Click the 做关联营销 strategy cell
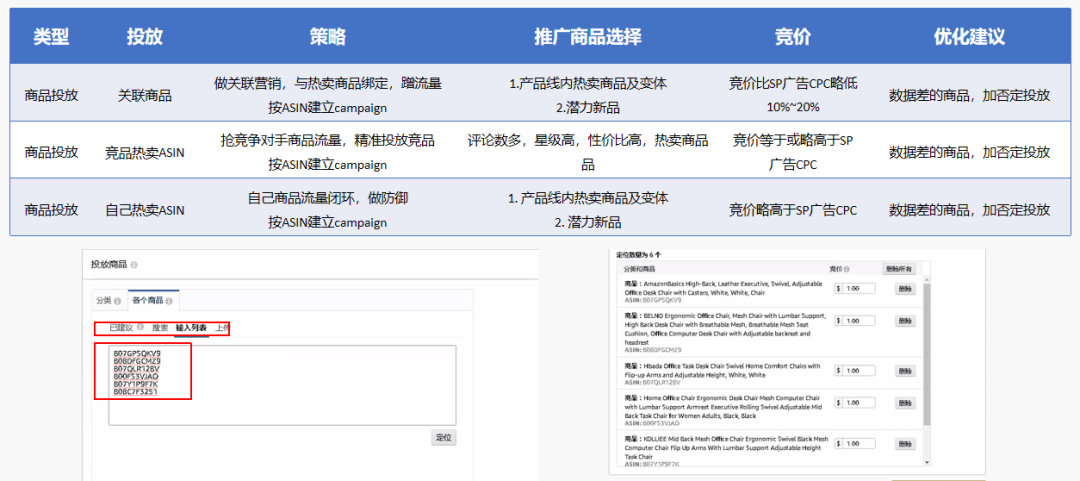Screen dimensions: 1080x481 328,95
